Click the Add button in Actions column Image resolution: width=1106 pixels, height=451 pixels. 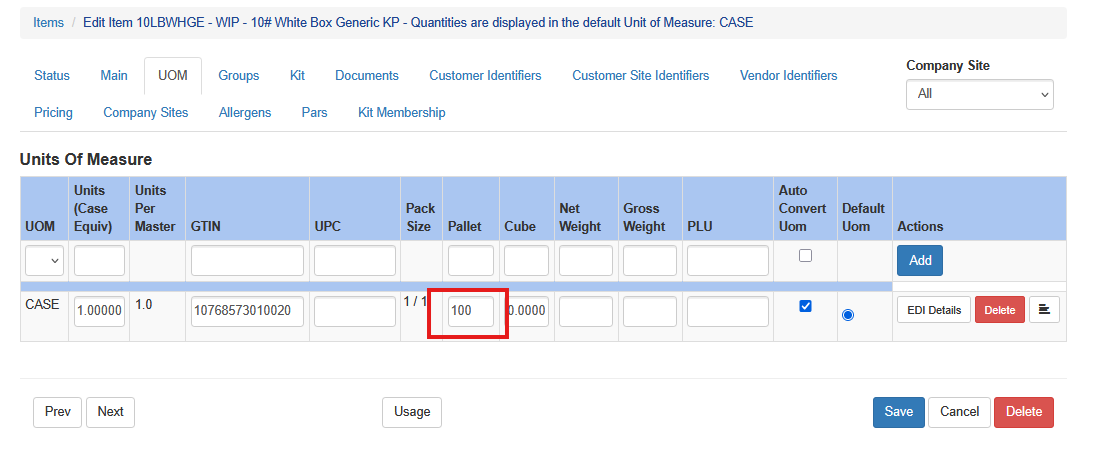click(920, 260)
